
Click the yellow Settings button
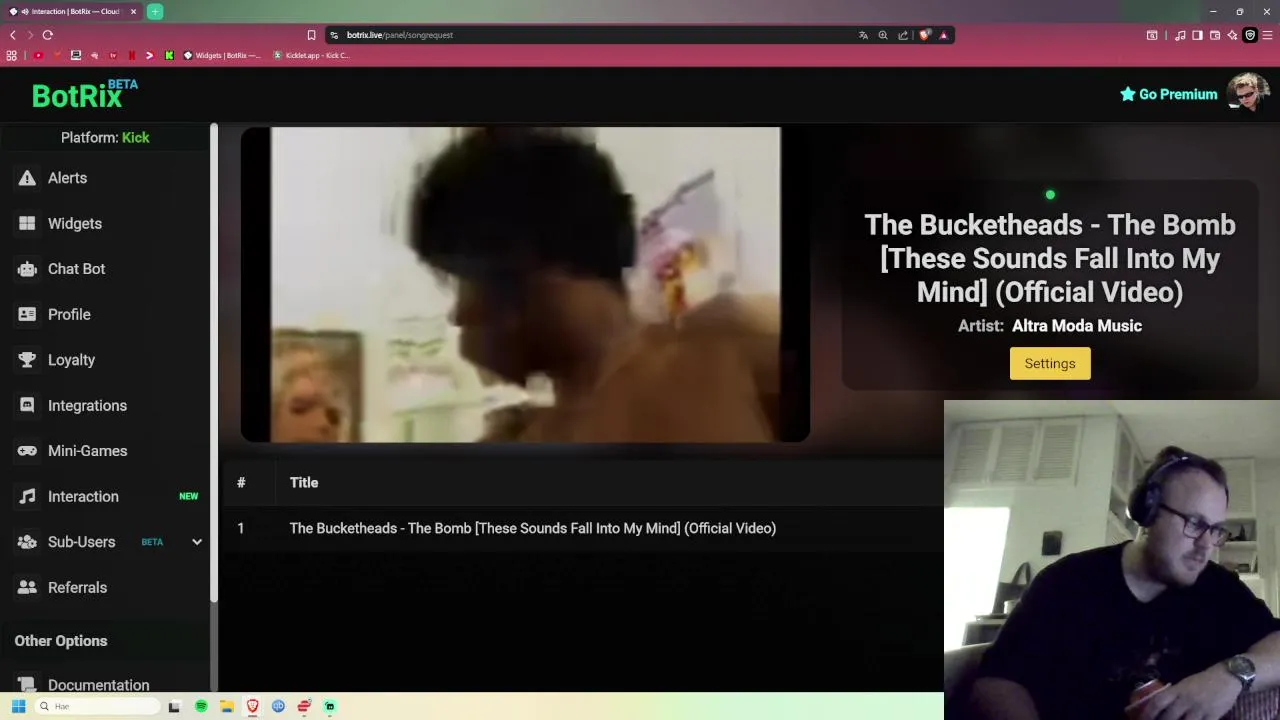pyautogui.click(x=1050, y=363)
